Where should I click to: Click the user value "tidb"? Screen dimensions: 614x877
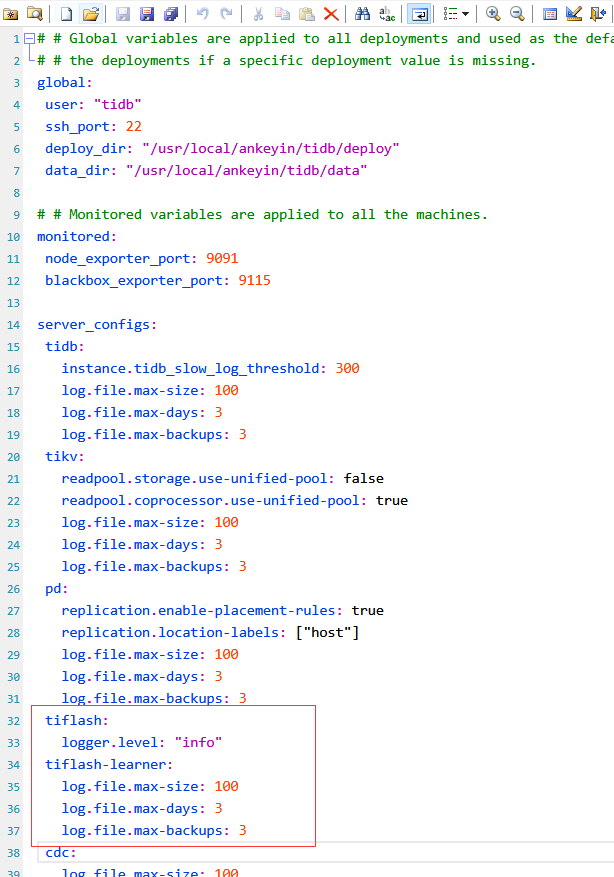(x=117, y=105)
